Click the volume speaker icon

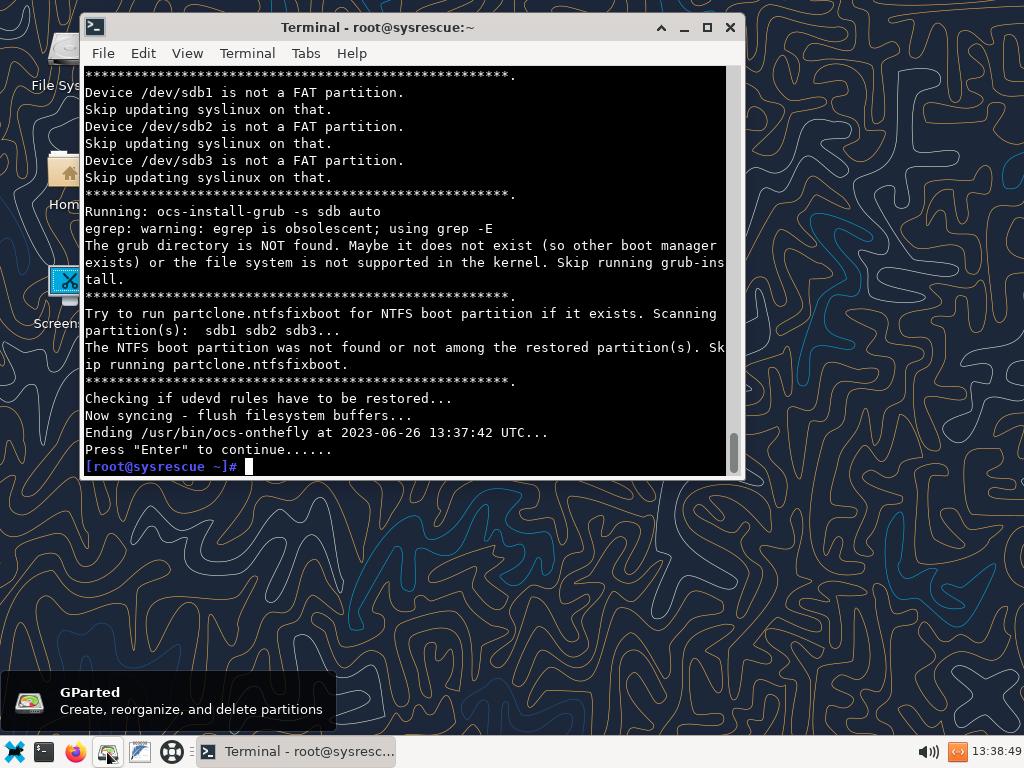[927, 752]
